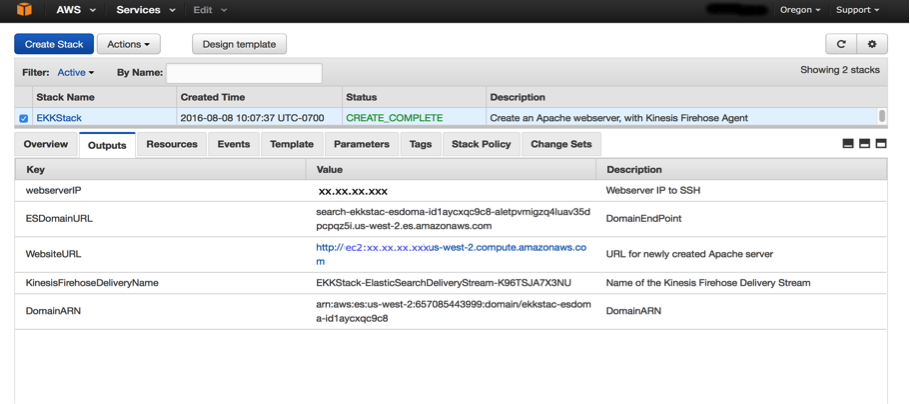Viewport: 910px width, 404px height.
Task: Select the xx.xx.xx.xxx webserver IP value
Action: coord(353,191)
